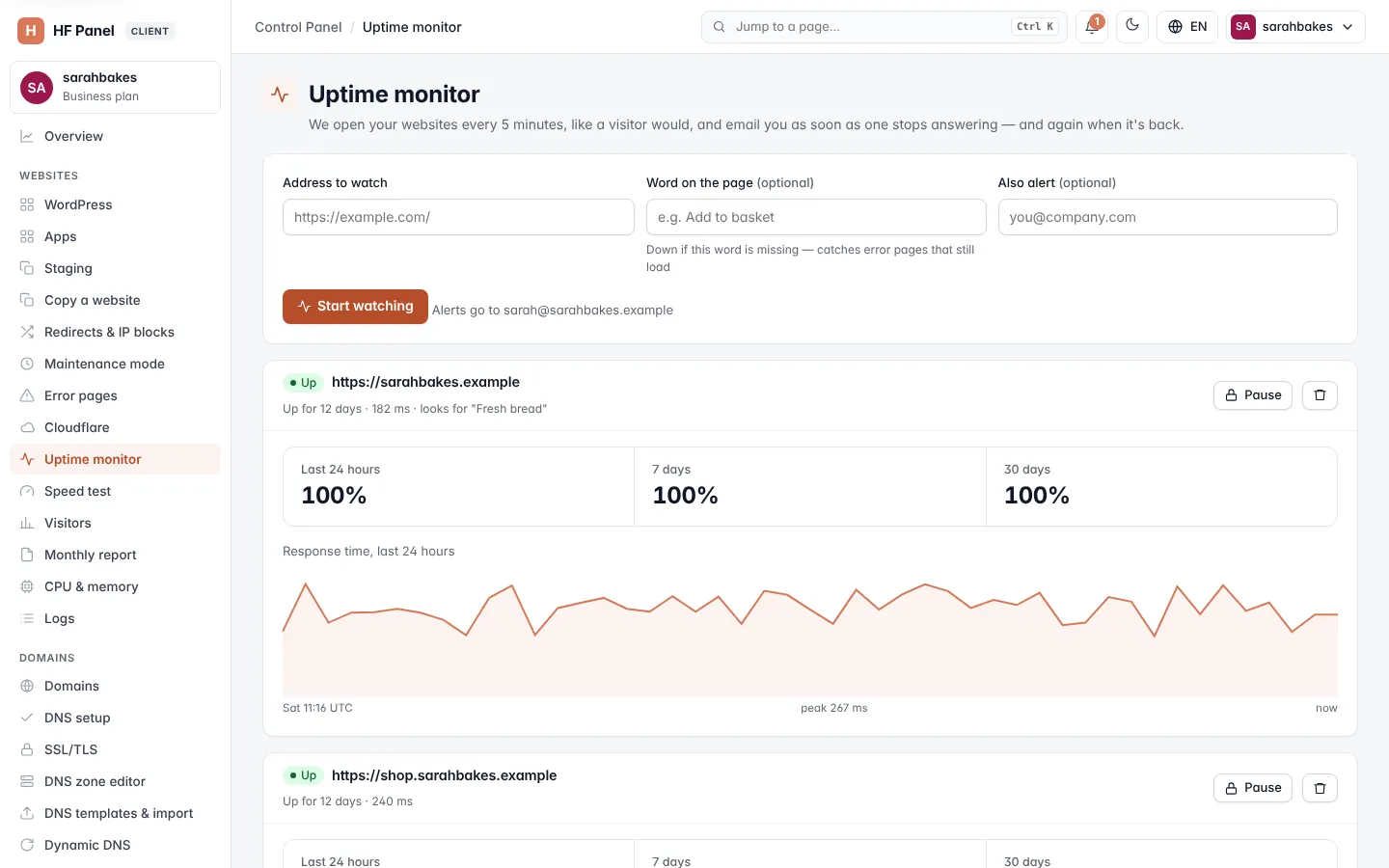The height and width of the screenshot is (868, 1389).
Task: Focus the Address to watch field
Action: coord(458,217)
